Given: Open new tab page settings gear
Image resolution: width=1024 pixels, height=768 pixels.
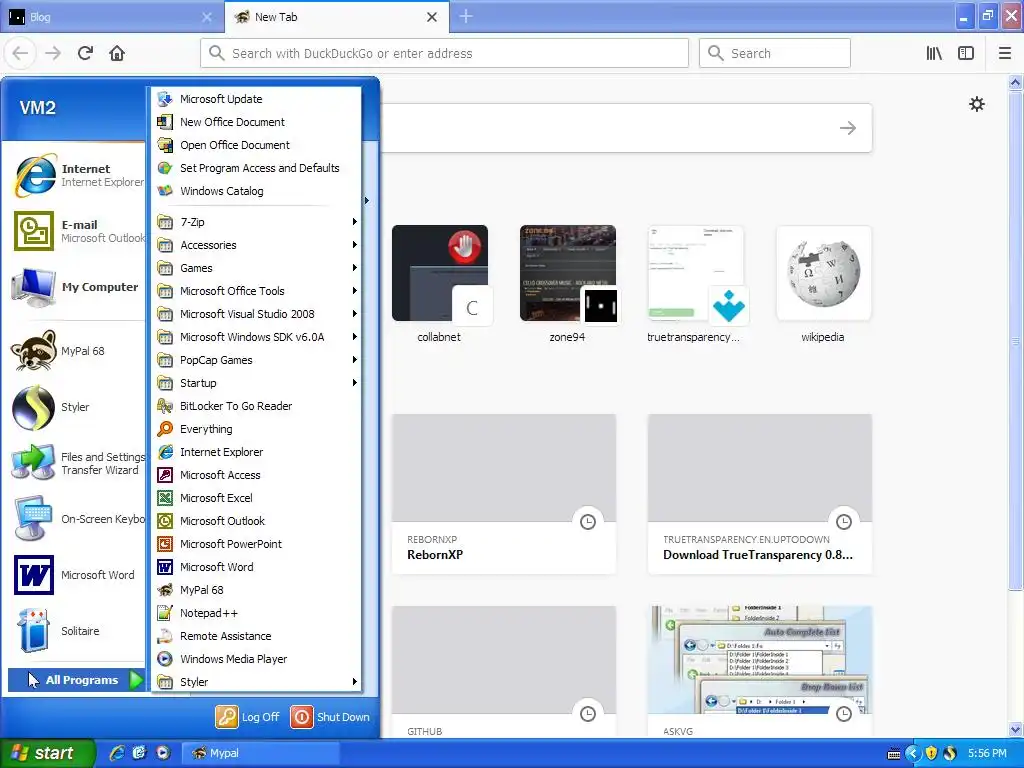Looking at the screenshot, I should [976, 104].
